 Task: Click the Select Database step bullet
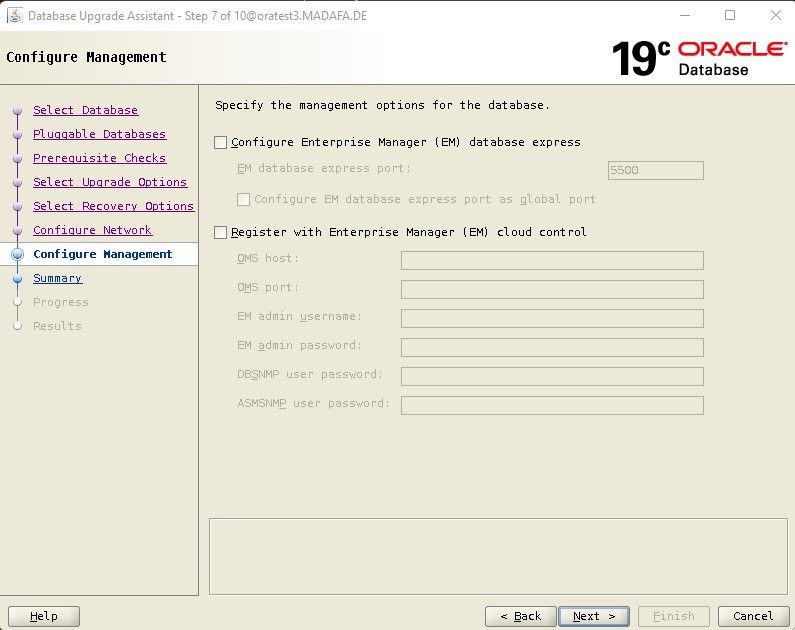(18, 110)
